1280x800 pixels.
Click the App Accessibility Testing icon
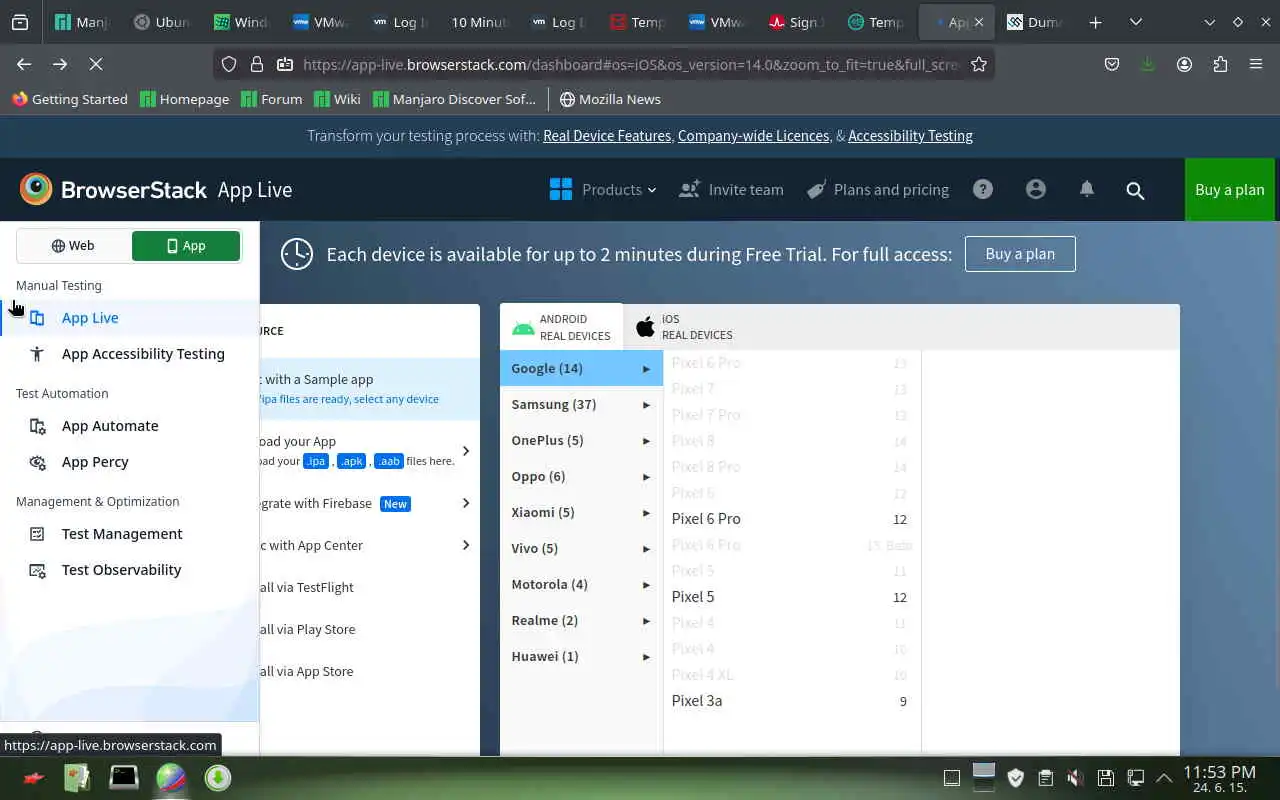[37, 354]
